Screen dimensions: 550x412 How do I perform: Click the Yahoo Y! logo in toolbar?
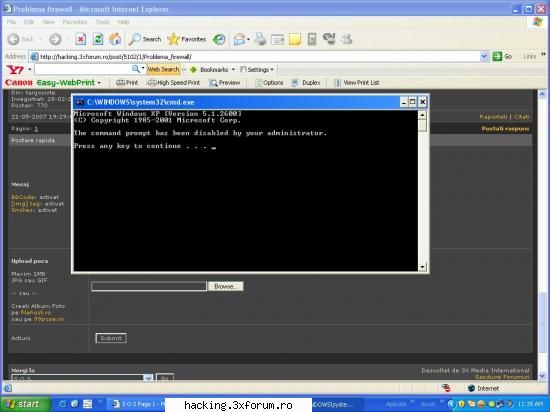pyautogui.click(x=15, y=69)
